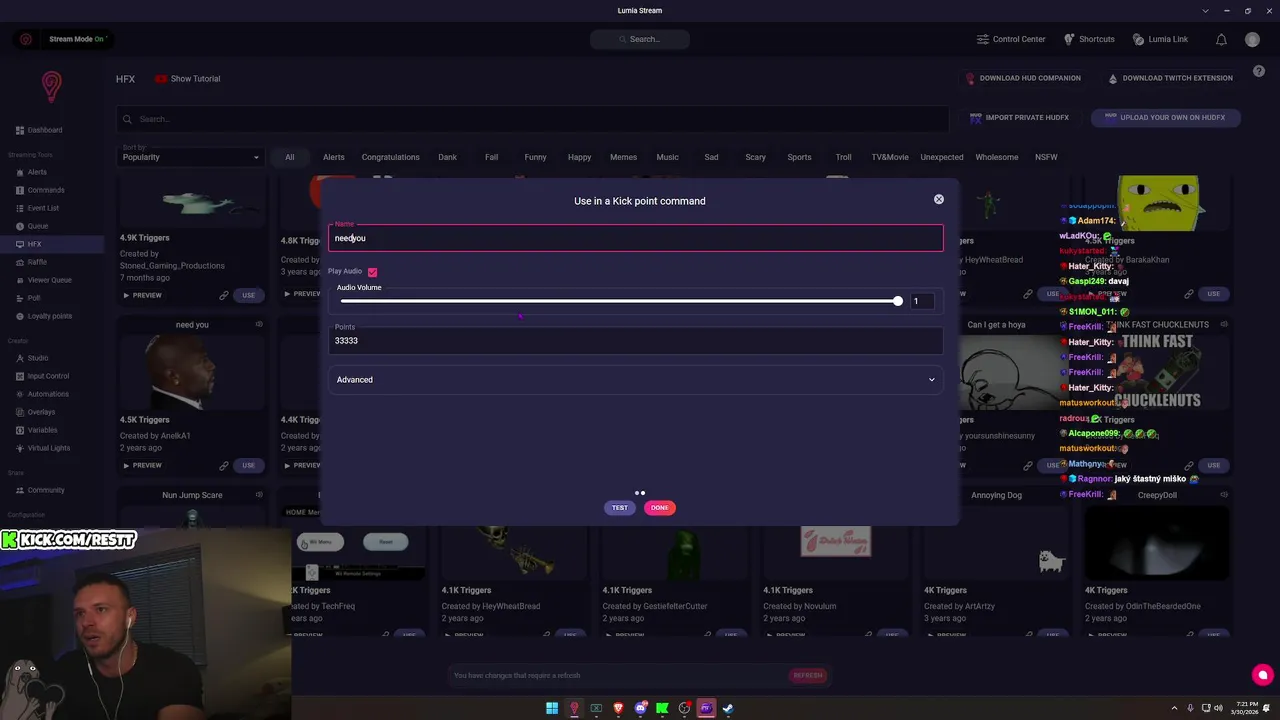Click the Name input field

[x=636, y=238]
